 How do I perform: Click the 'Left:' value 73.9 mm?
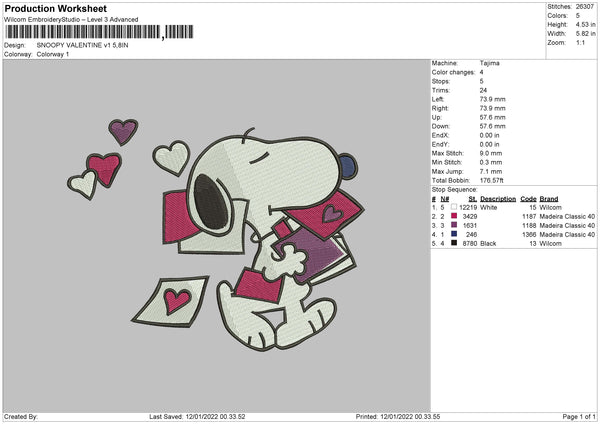492,99
